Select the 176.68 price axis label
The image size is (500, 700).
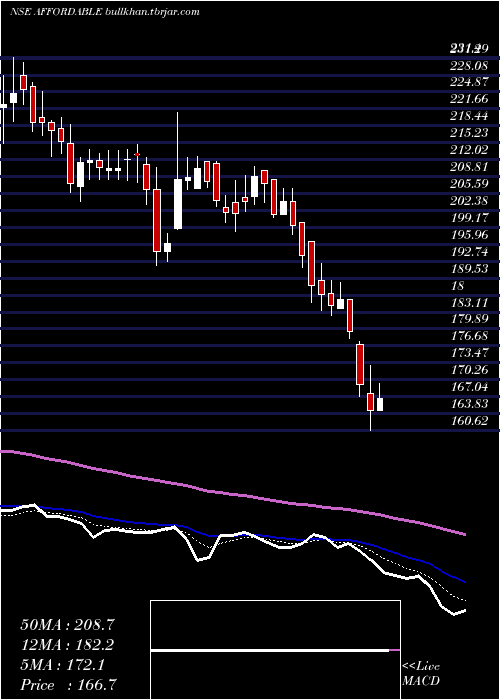point(468,337)
